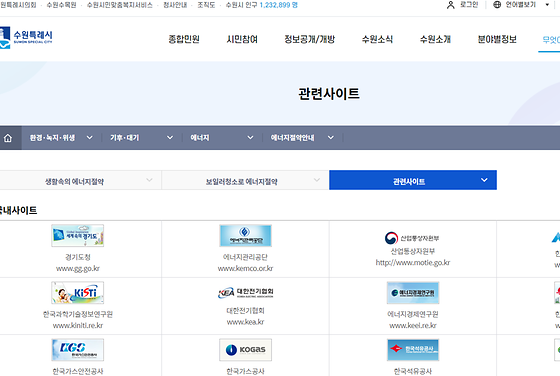Open the KOGAS logo

coord(245,350)
